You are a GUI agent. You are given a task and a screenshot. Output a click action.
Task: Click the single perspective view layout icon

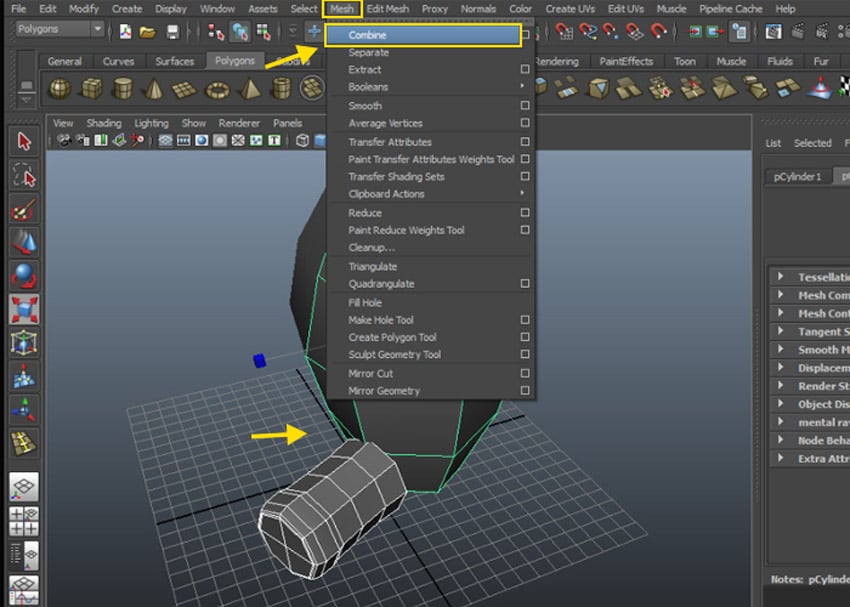click(x=24, y=485)
